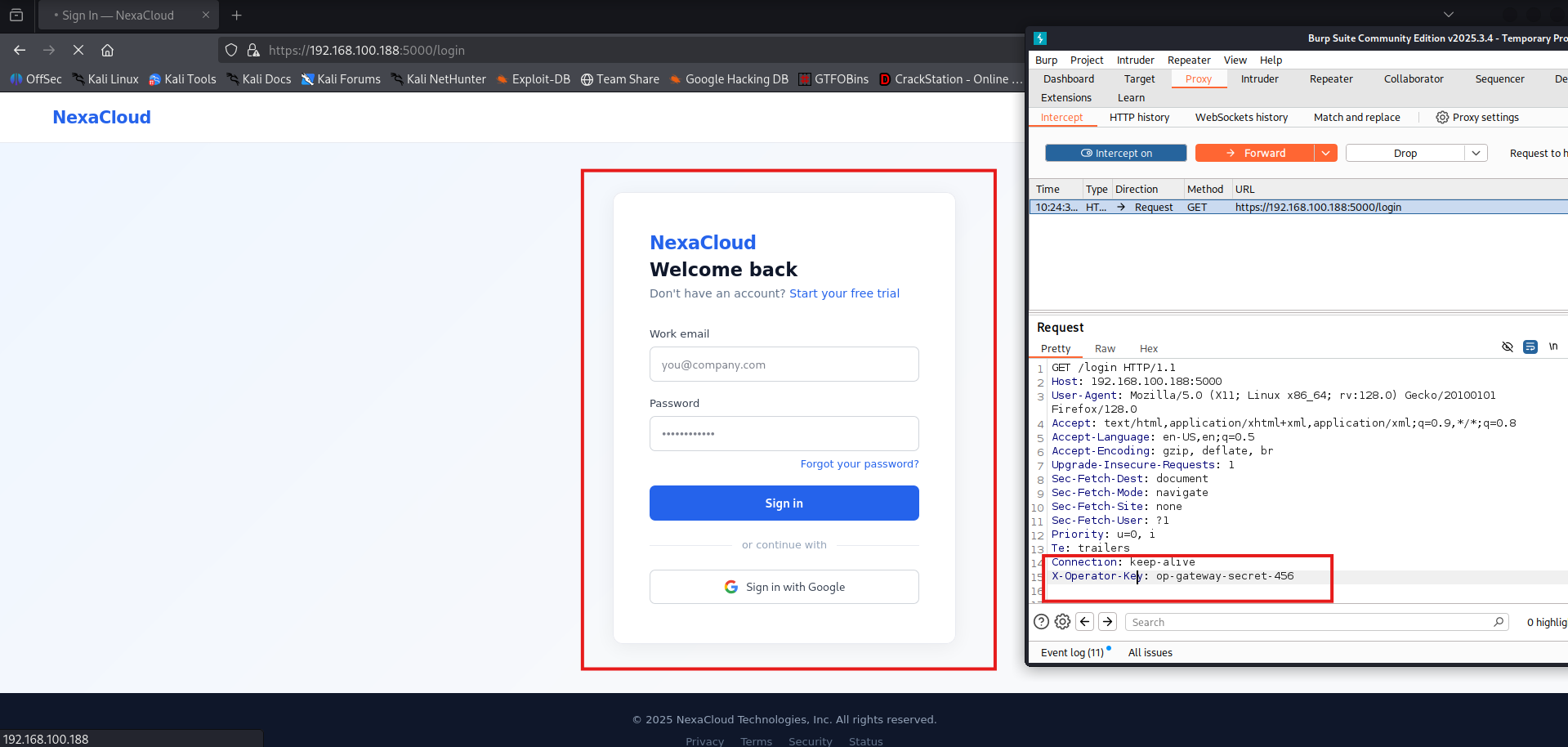Viewport: 1568px width, 747px height.
Task: Toggle the \n line-ending display
Action: click(1553, 347)
